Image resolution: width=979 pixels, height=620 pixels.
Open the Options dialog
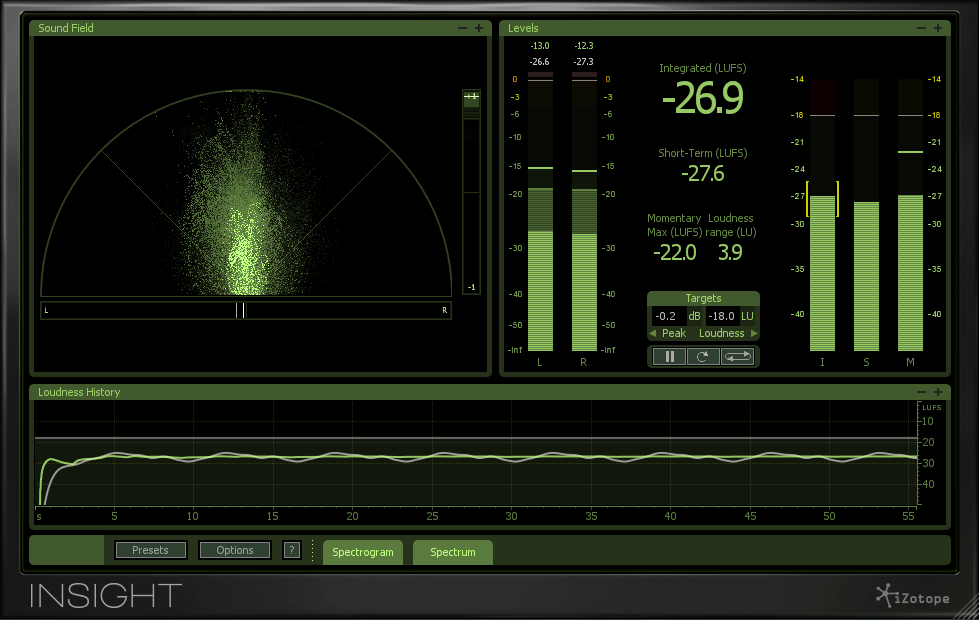(234, 549)
